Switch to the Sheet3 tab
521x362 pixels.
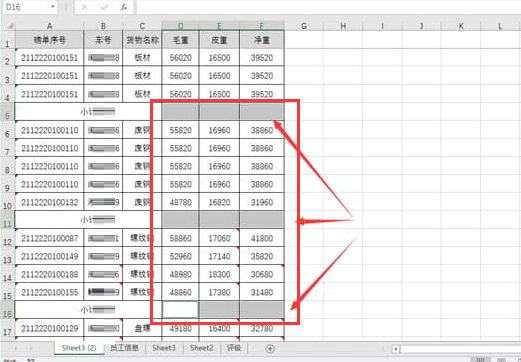click(164, 348)
